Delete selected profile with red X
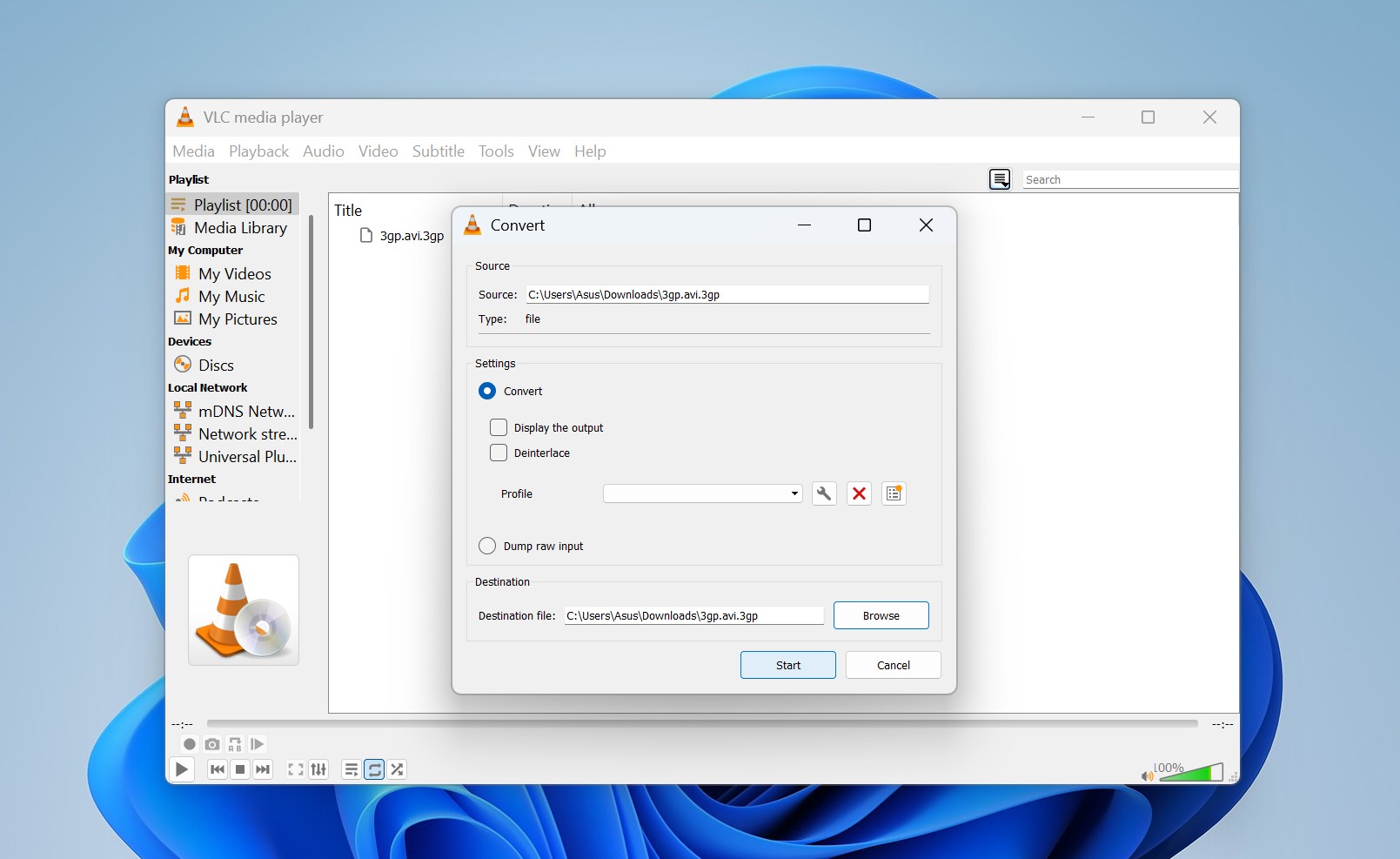The height and width of the screenshot is (859, 1400). (x=859, y=493)
